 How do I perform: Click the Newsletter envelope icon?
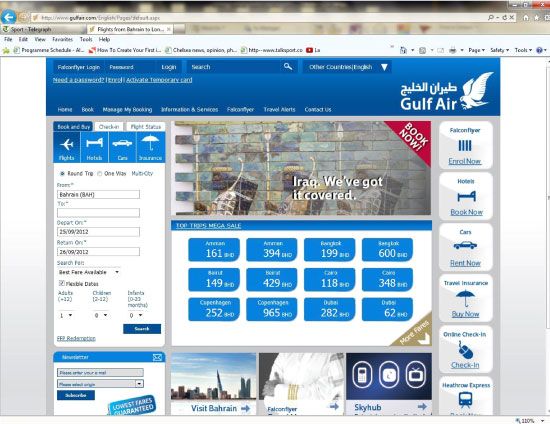click(x=157, y=357)
